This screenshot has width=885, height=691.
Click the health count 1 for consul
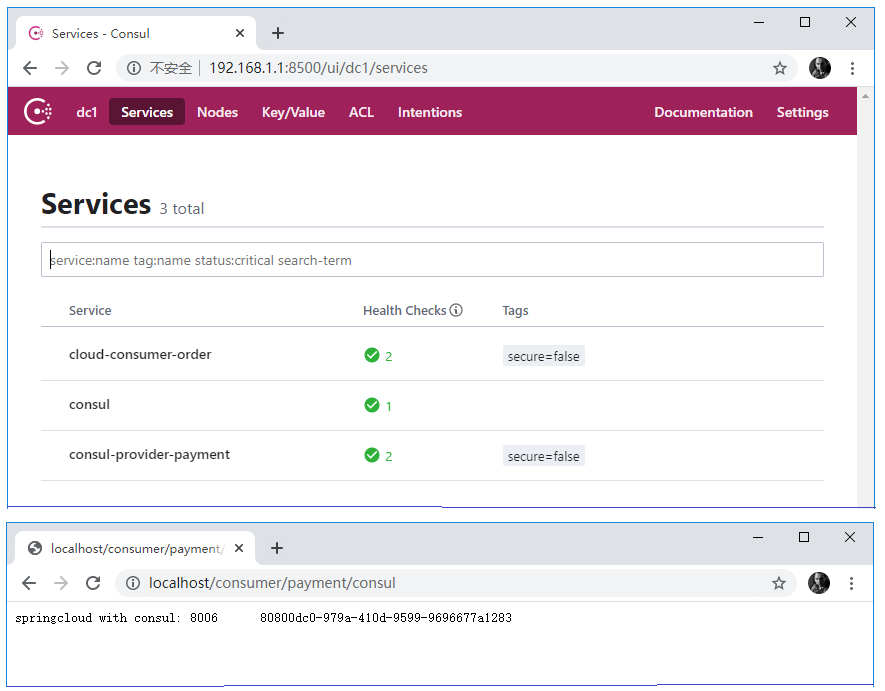click(388, 406)
